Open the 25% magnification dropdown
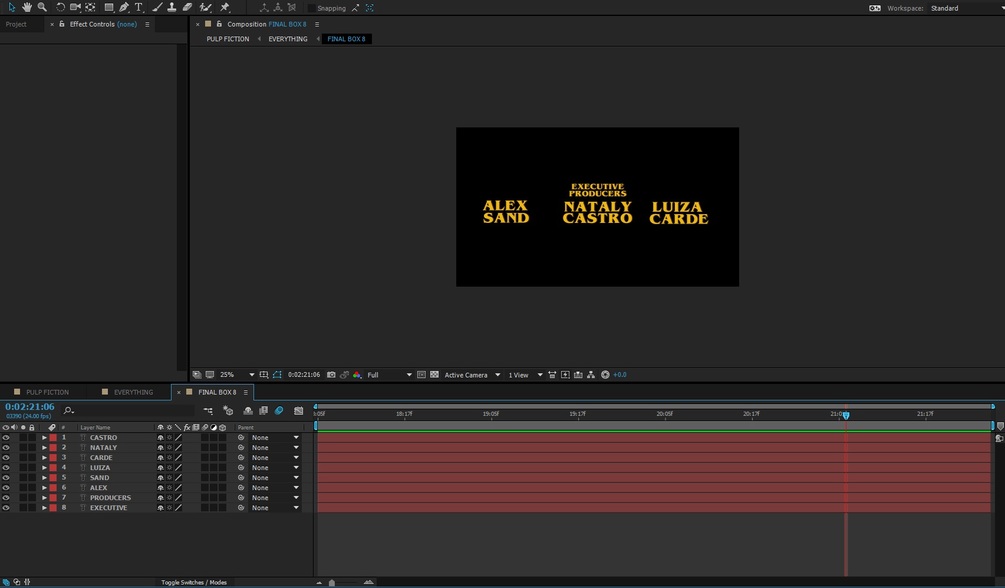Image resolution: width=1005 pixels, height=588 pixels. click(x=237, y=374)
